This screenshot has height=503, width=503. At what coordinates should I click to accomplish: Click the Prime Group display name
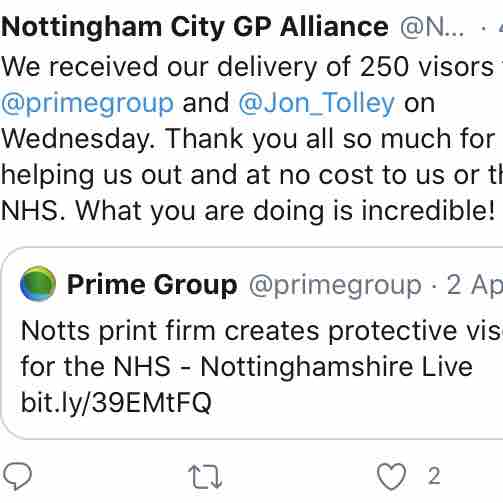pos(152,284)
